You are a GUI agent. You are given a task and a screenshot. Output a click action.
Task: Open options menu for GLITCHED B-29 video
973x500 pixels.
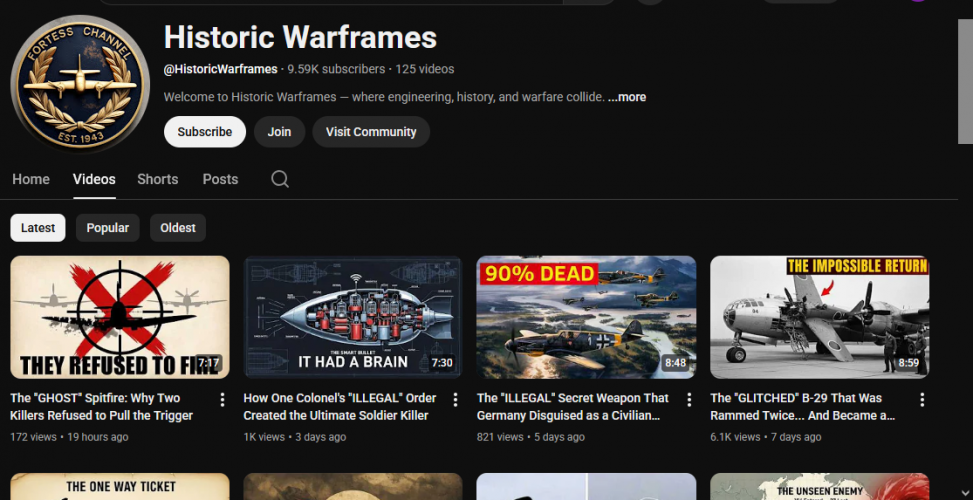coord(922,400)
